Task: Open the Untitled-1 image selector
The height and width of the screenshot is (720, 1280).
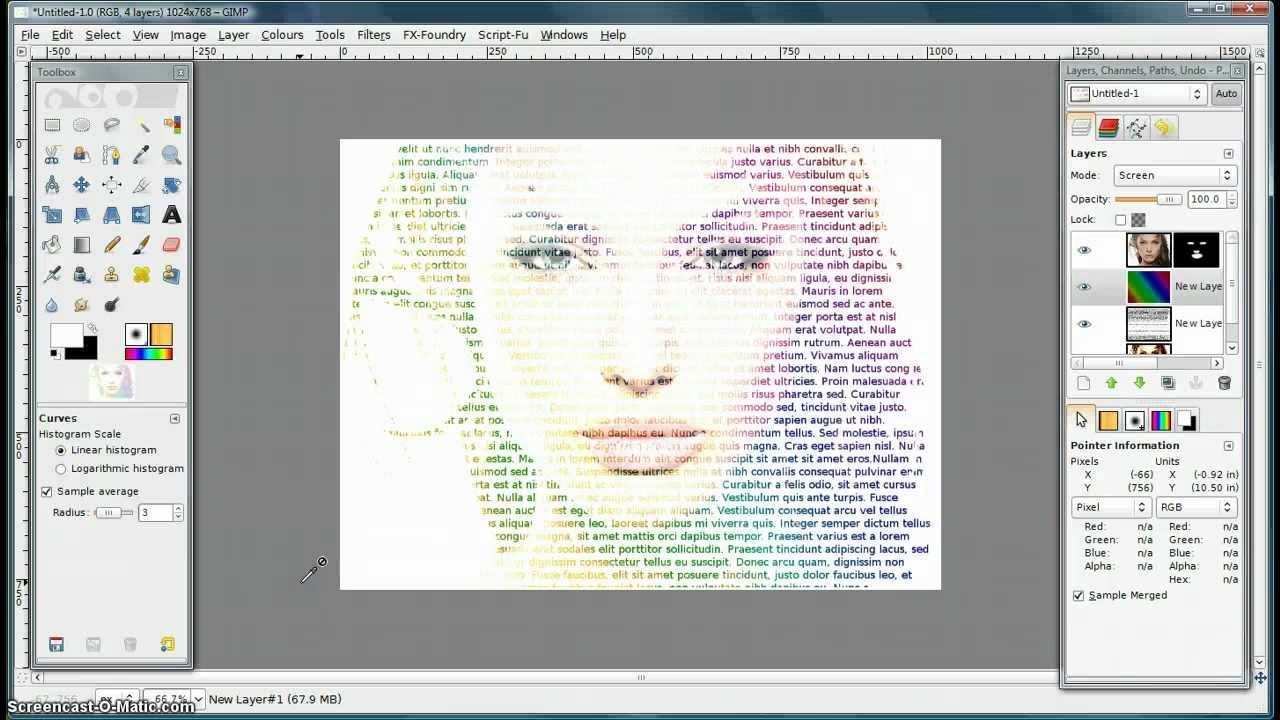Action: pyautogui.click(x=1136, y=93)
